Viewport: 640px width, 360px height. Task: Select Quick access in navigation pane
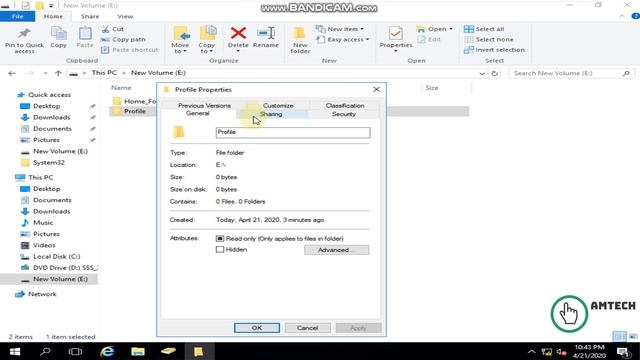pyautogui.click(x=49, y=95)
